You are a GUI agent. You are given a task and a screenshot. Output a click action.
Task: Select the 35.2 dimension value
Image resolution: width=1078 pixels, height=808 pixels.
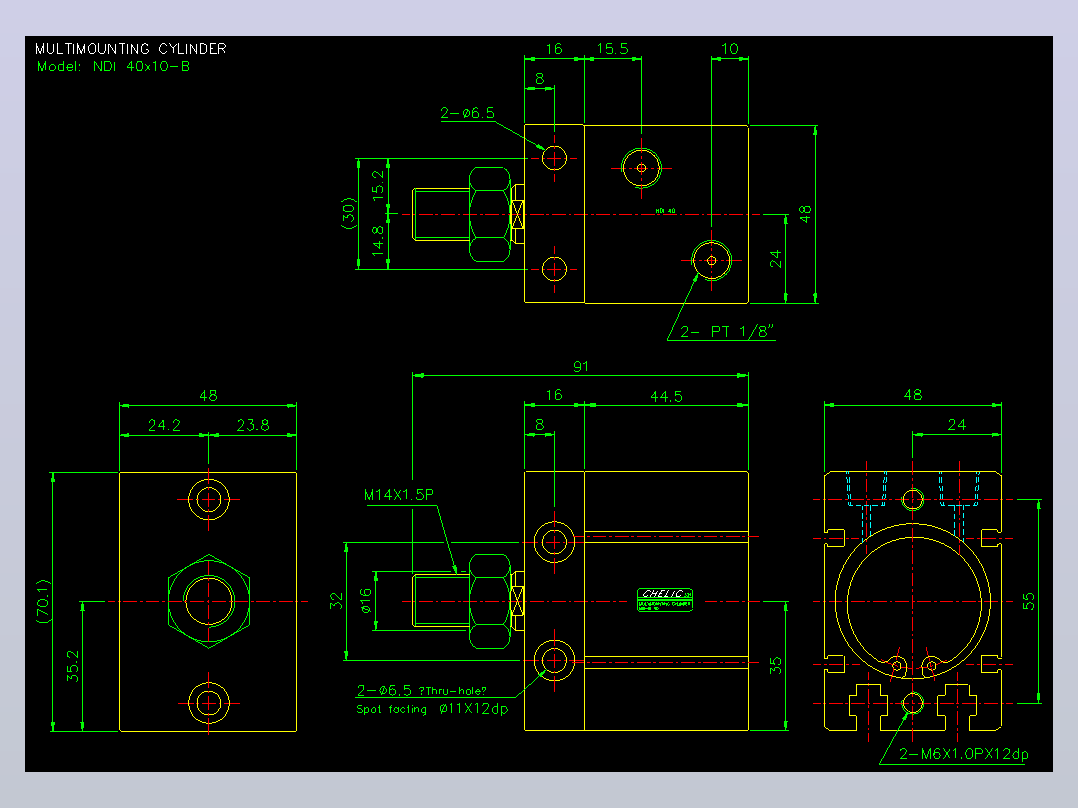pos(73,666)
